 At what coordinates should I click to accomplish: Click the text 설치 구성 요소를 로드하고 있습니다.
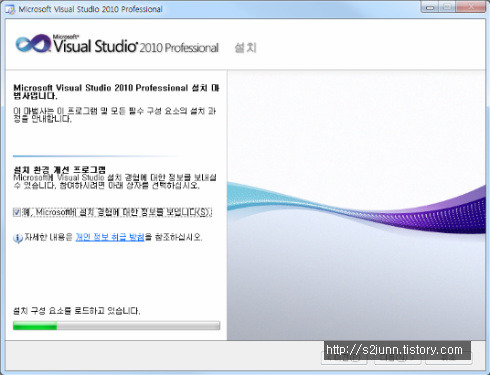click(x=76, y=311)
